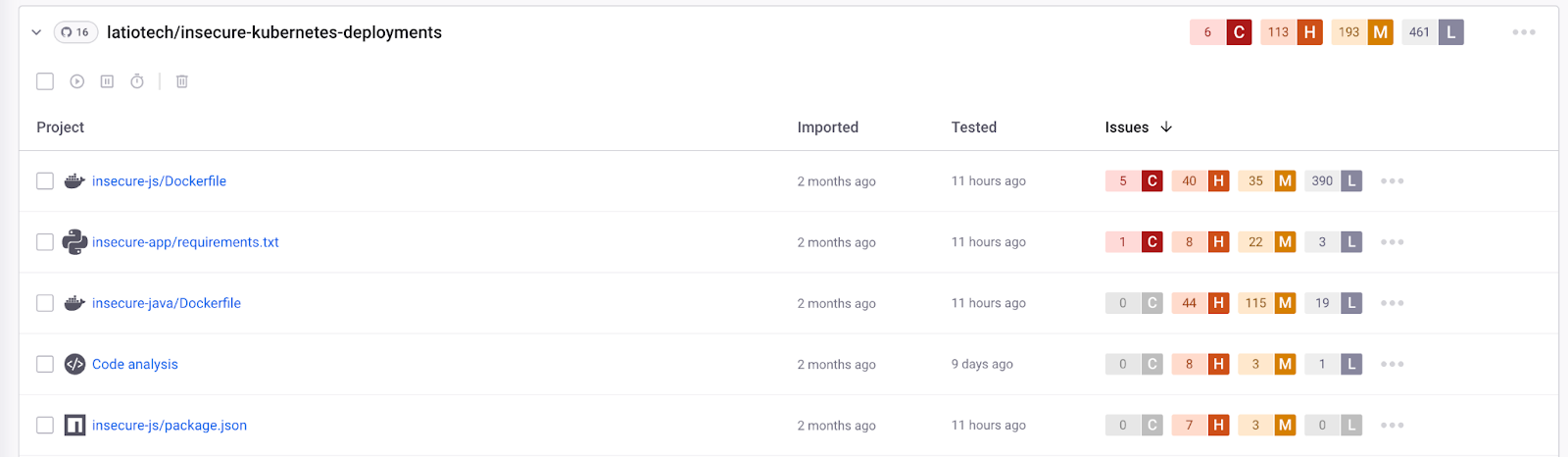This screenshot has width=1568, height=457.
Task: Click the stopwatch test-frequency icon
Action: pyautogui.click(x=137, y=81)
